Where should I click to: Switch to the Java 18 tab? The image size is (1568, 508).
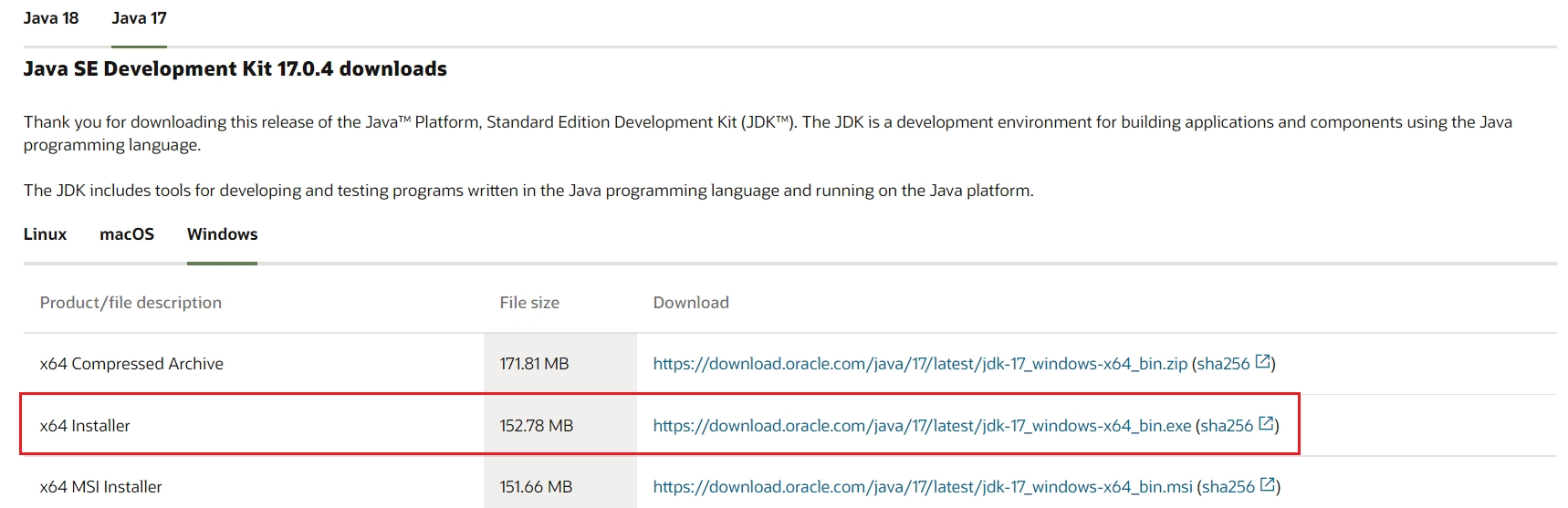point(51,18)
